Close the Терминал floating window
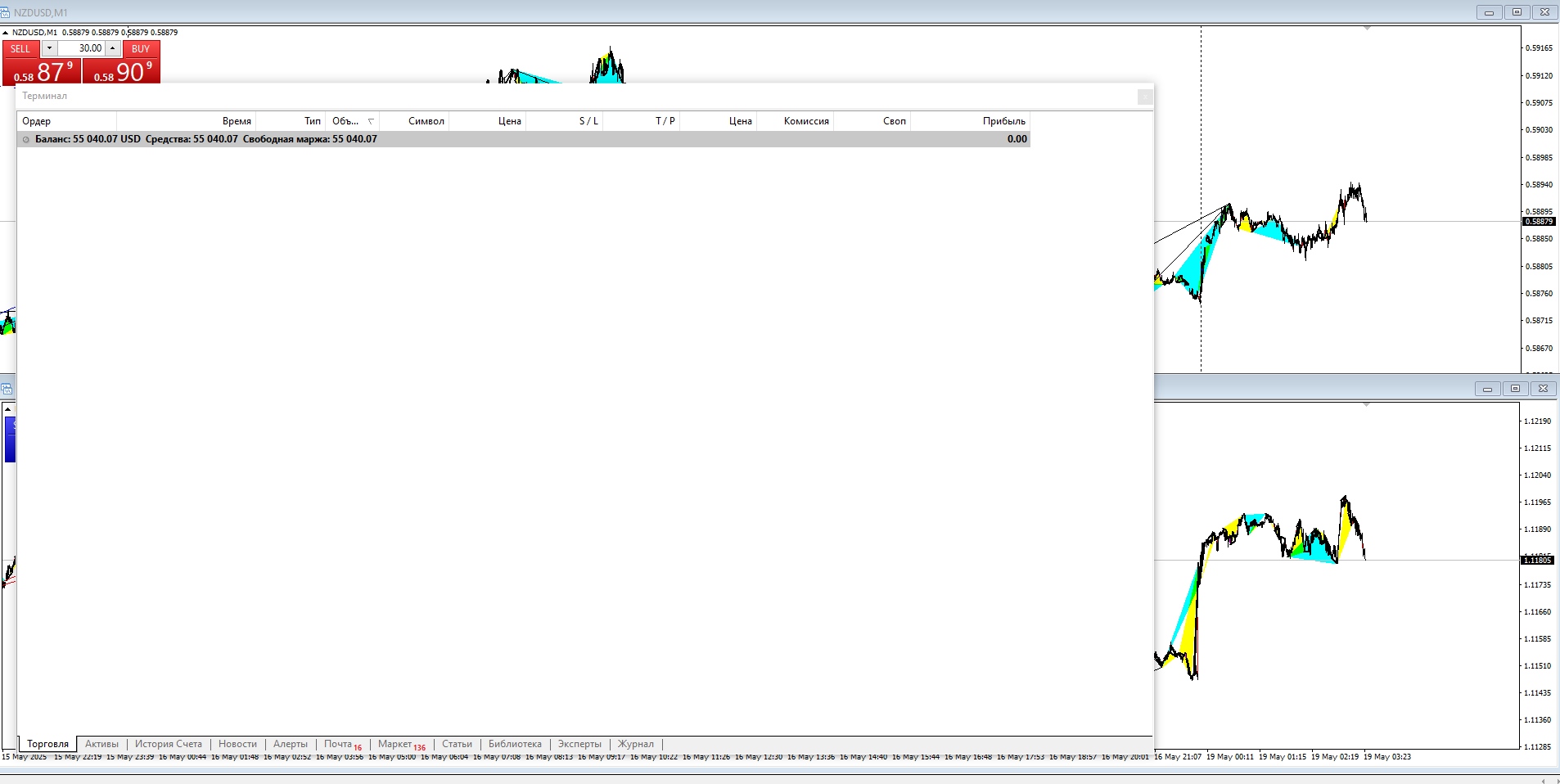The image size is (1560, 784). point(1145,97)
